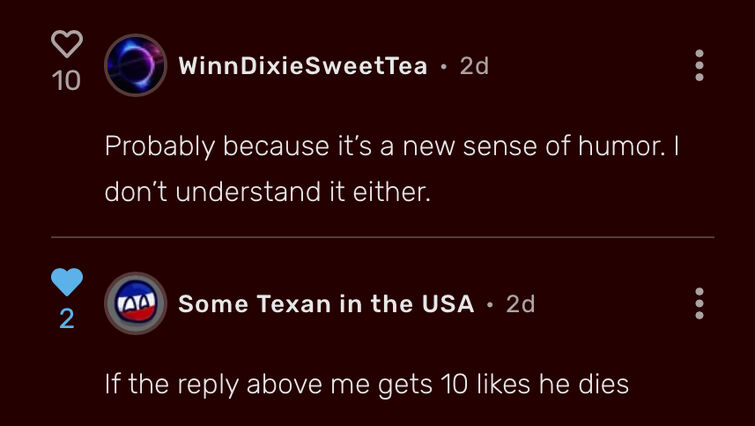Screen dimensions: 755x426
Task: Visit the Some Texan in the USA profile
Action: (326, 304)
